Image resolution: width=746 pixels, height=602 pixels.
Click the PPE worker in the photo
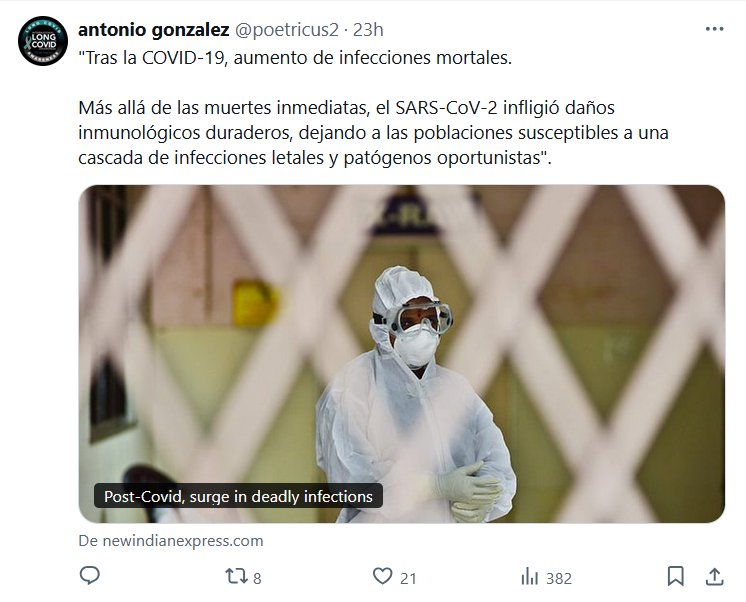[414, 395]
